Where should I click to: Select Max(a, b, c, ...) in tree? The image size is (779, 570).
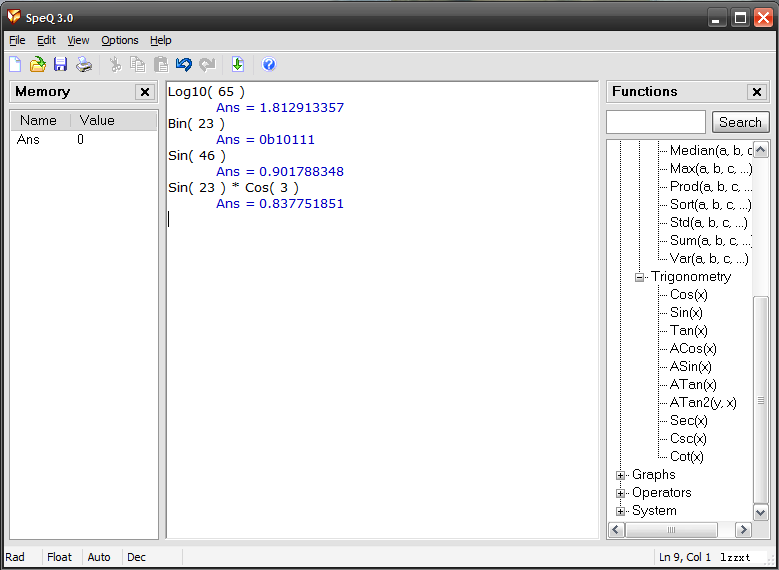[711, 169]
